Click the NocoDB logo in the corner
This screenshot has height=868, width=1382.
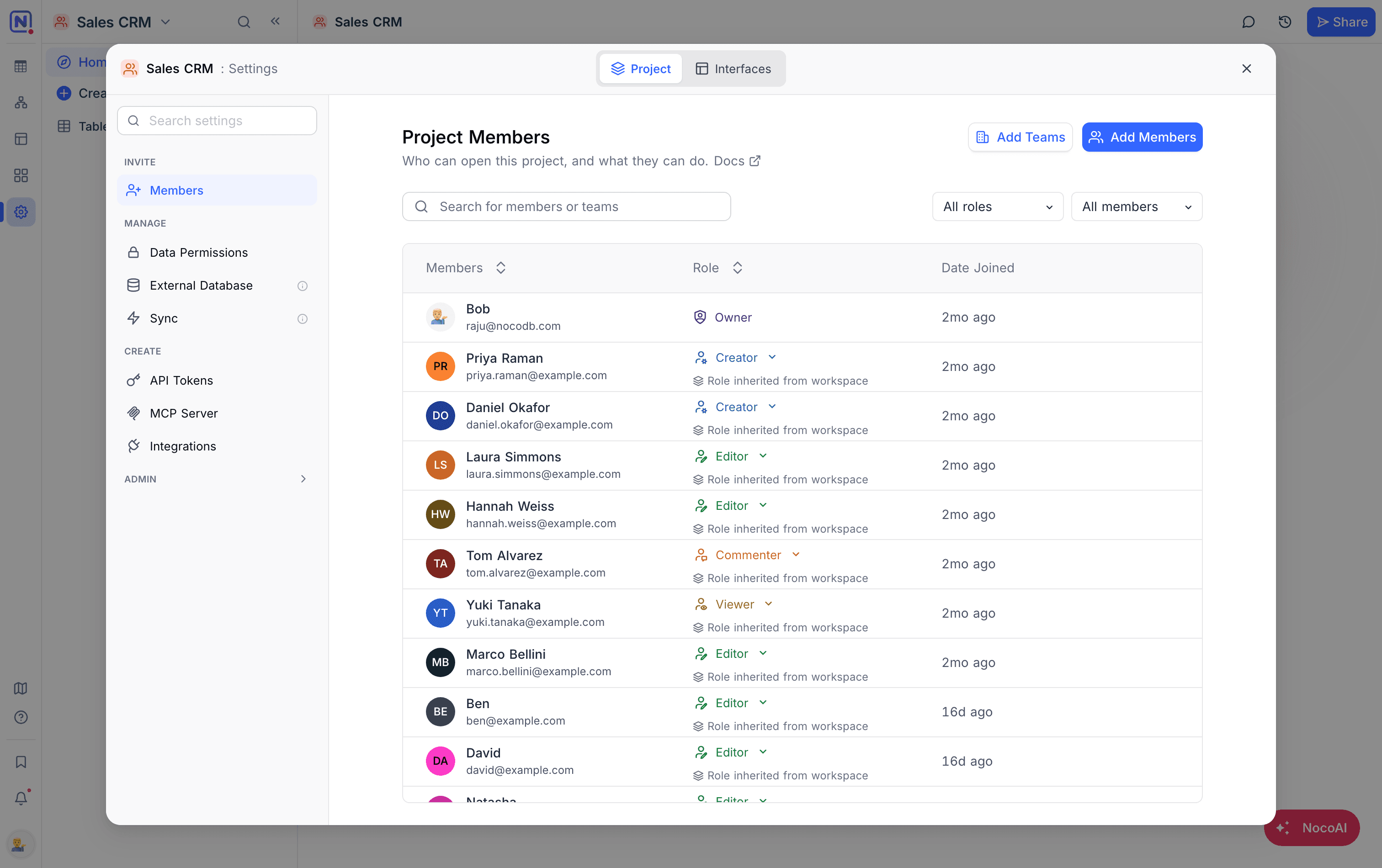tap(21, 22)
